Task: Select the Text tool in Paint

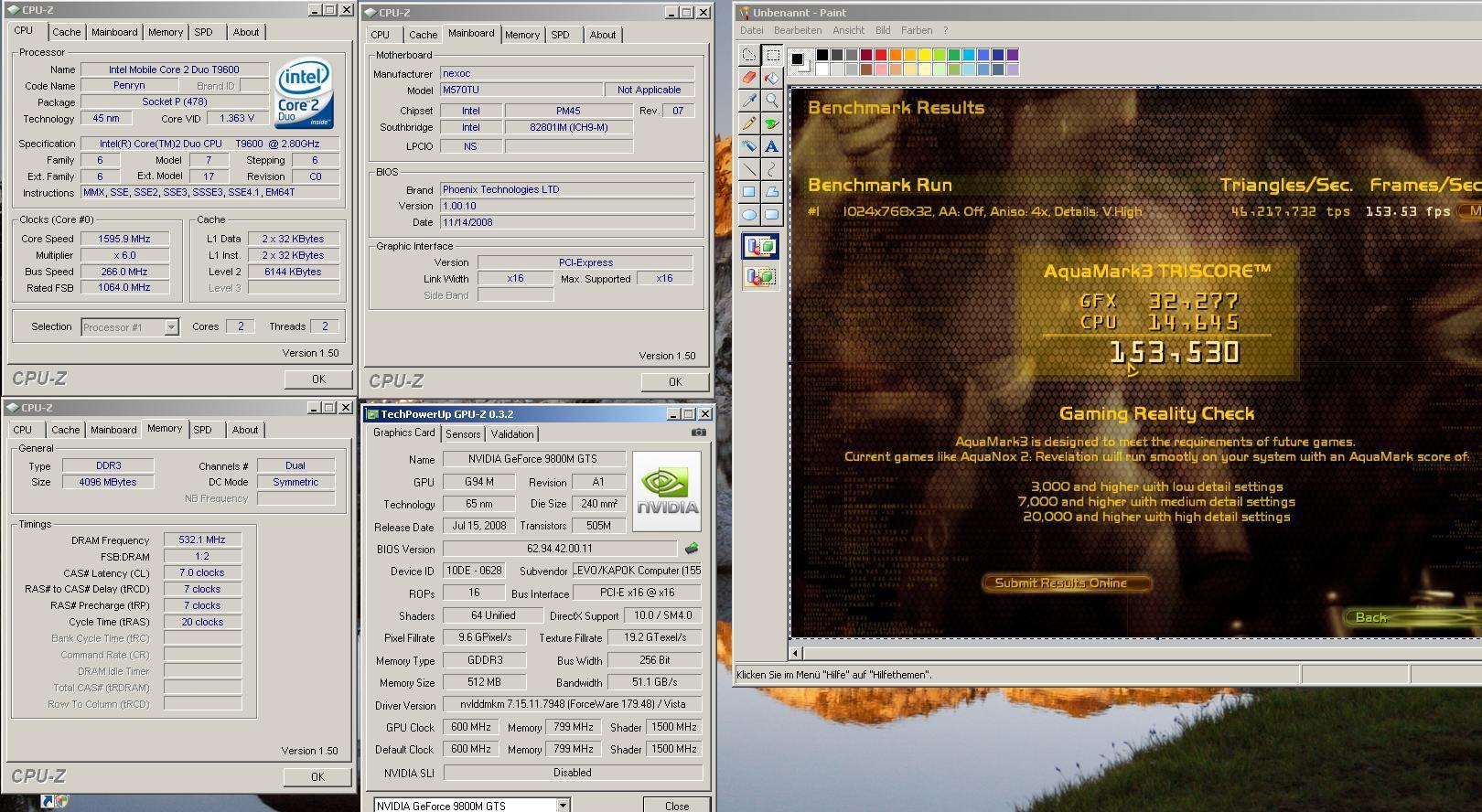Action: coord(772,146)
